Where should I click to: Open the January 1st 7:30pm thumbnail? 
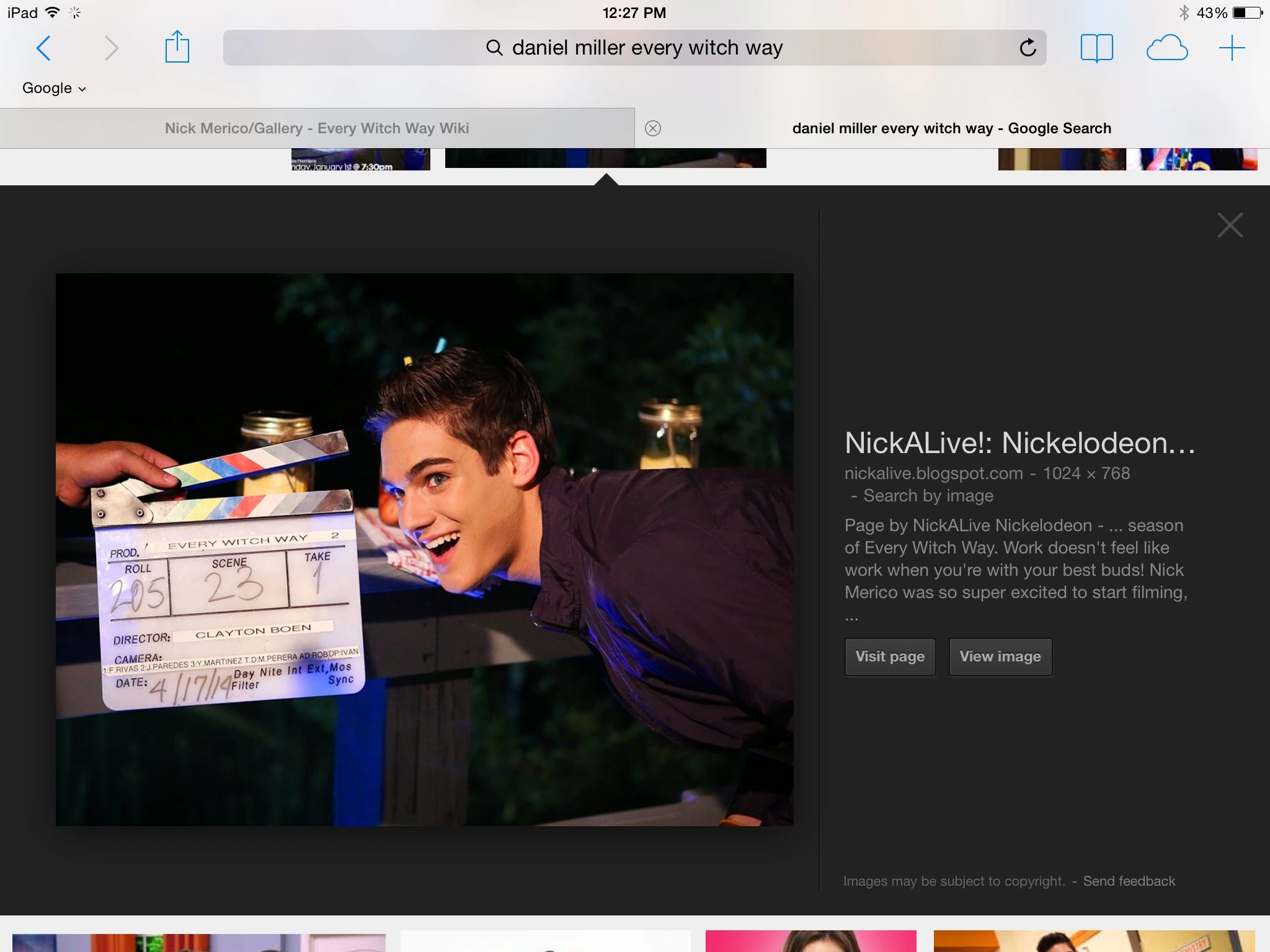[x=360, y=159]
